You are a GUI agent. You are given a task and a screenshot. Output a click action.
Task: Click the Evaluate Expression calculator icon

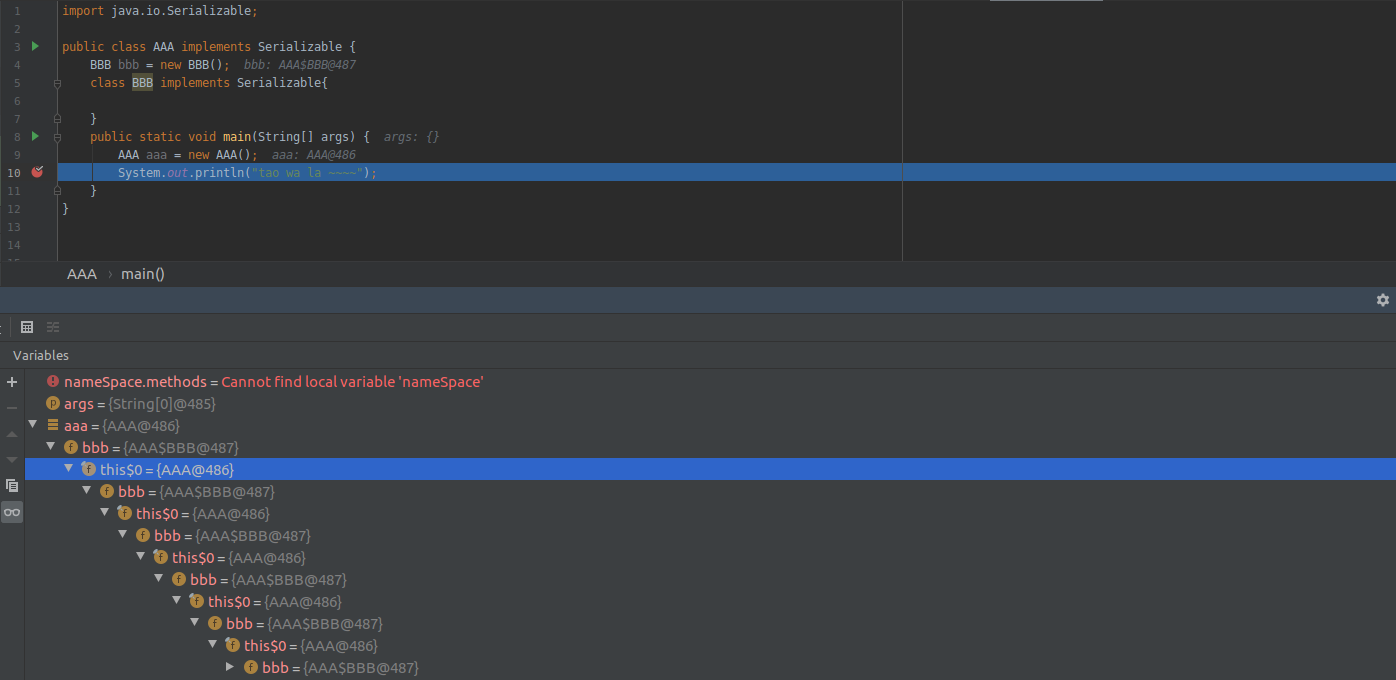[x=27, y=327]
